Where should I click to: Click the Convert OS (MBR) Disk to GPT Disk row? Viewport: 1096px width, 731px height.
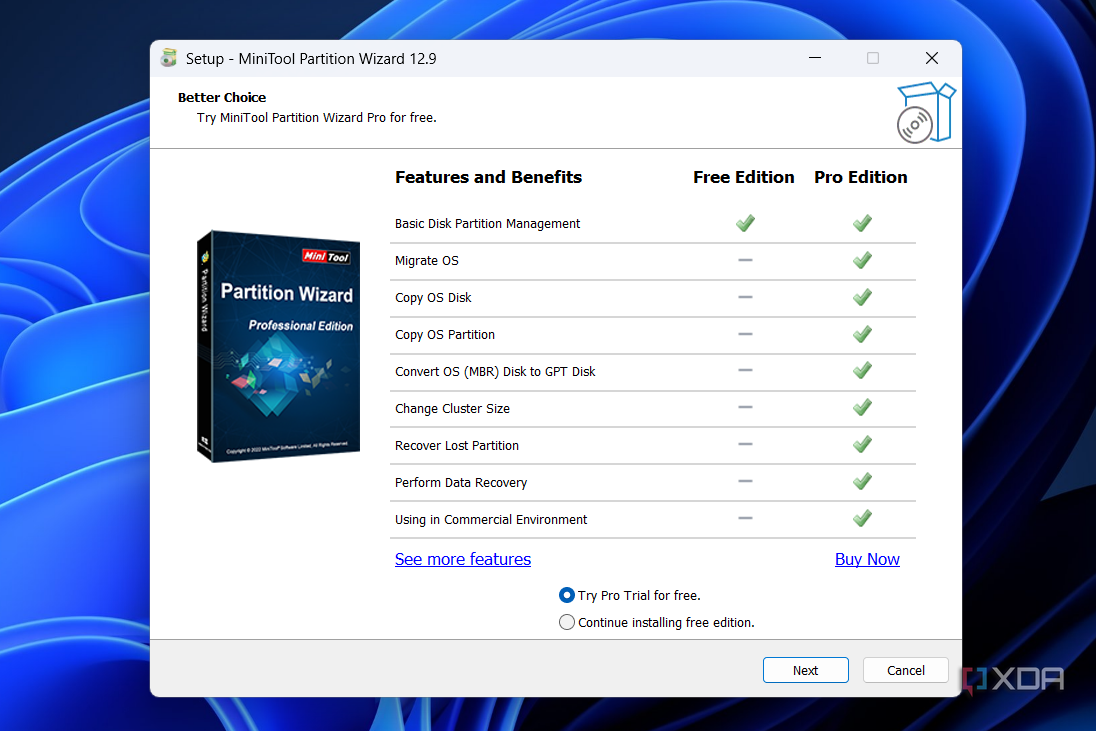495,371
